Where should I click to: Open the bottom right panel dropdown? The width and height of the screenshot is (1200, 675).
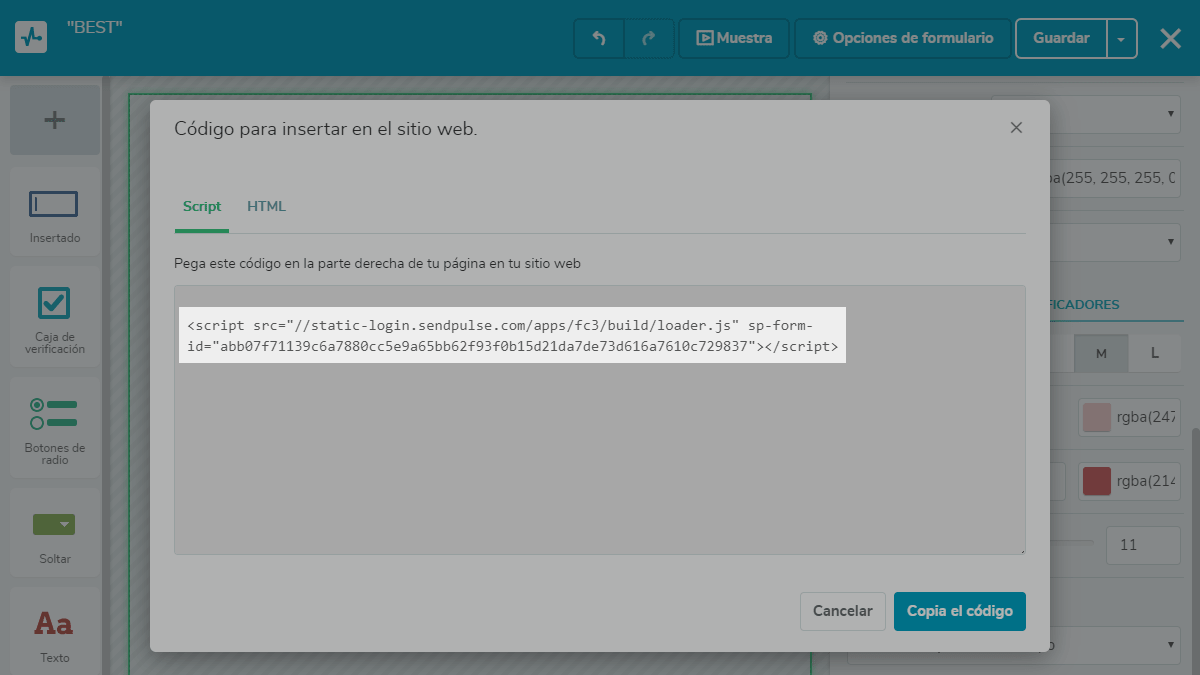click(x=1015, y=645)
